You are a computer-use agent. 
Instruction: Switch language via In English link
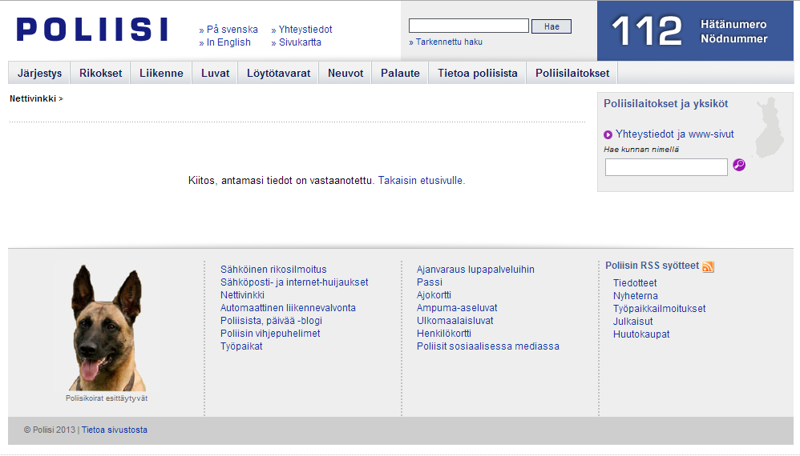click(x=229, y=42)
